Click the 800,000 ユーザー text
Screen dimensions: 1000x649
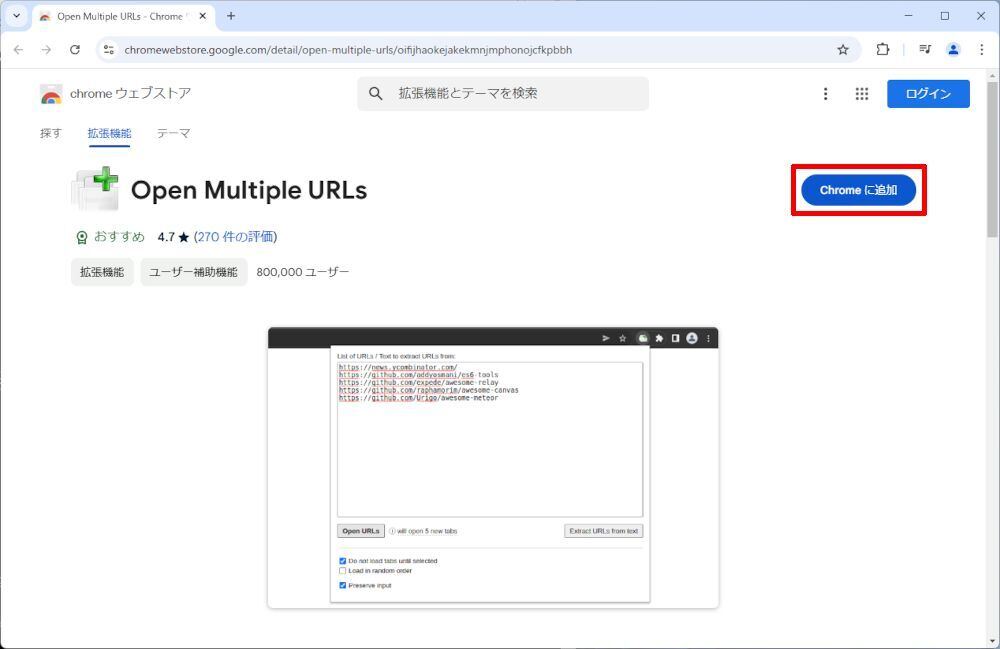point(303,272)
